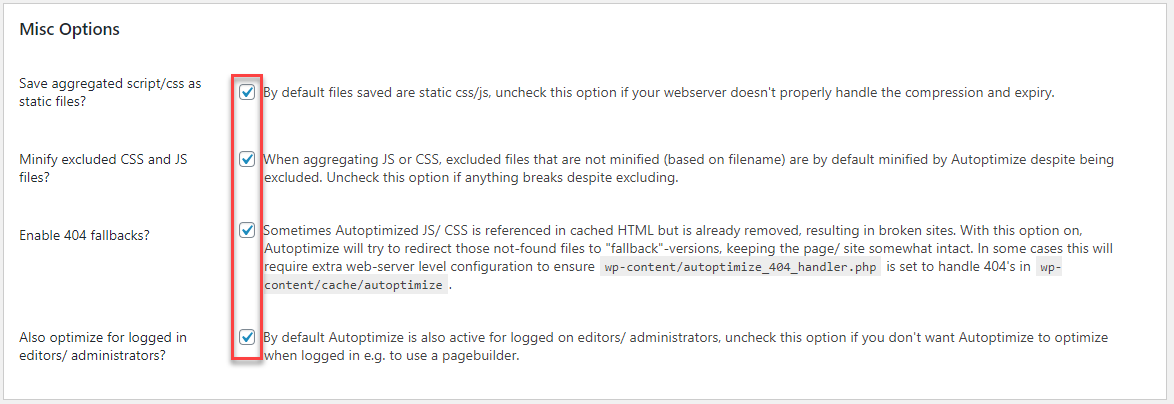
Task: Select the Minify excluded CSS and JS label
Action: [x=103, y=169]
